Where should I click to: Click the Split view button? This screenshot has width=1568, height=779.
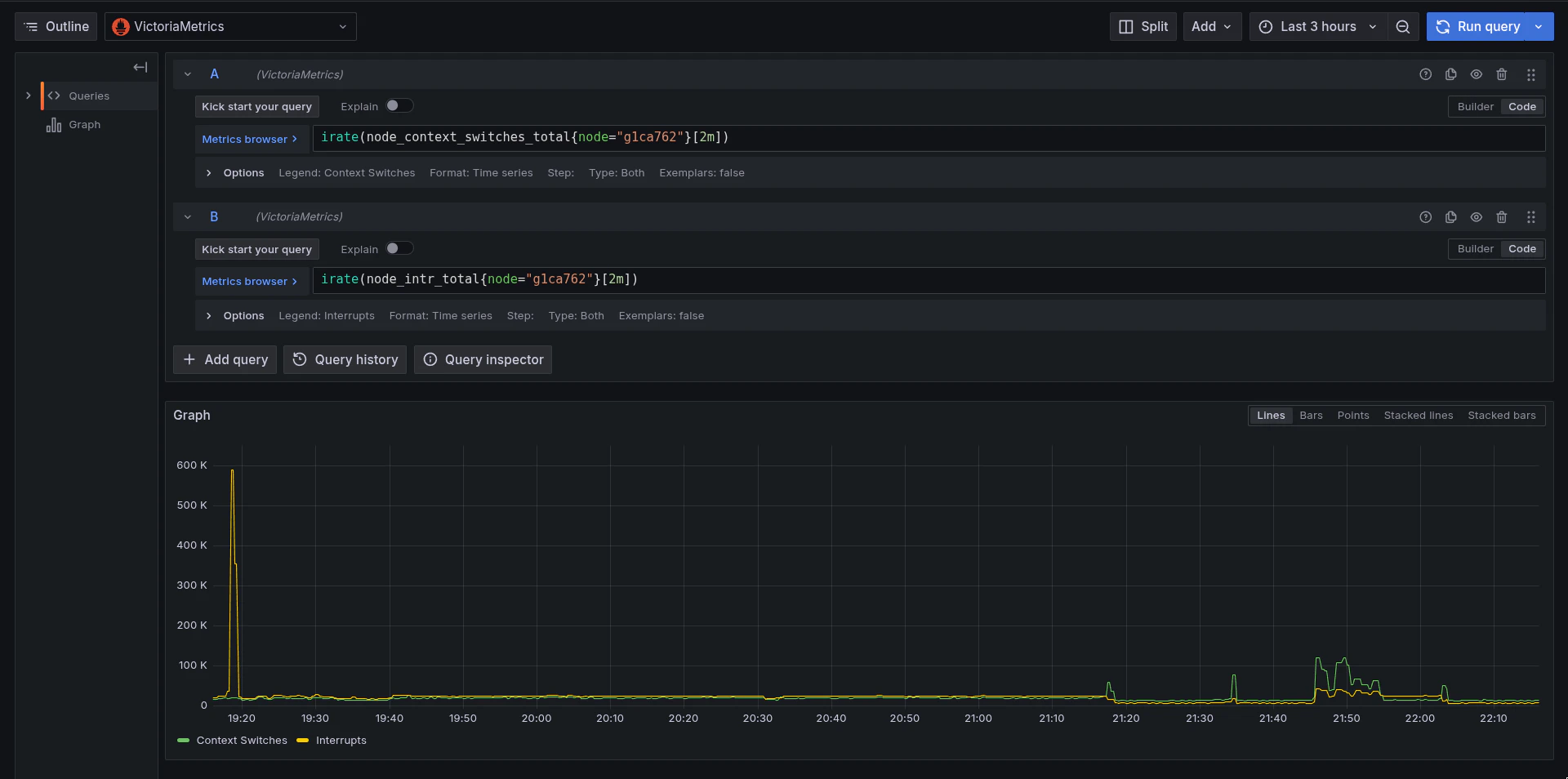[x=1143, y=26]
